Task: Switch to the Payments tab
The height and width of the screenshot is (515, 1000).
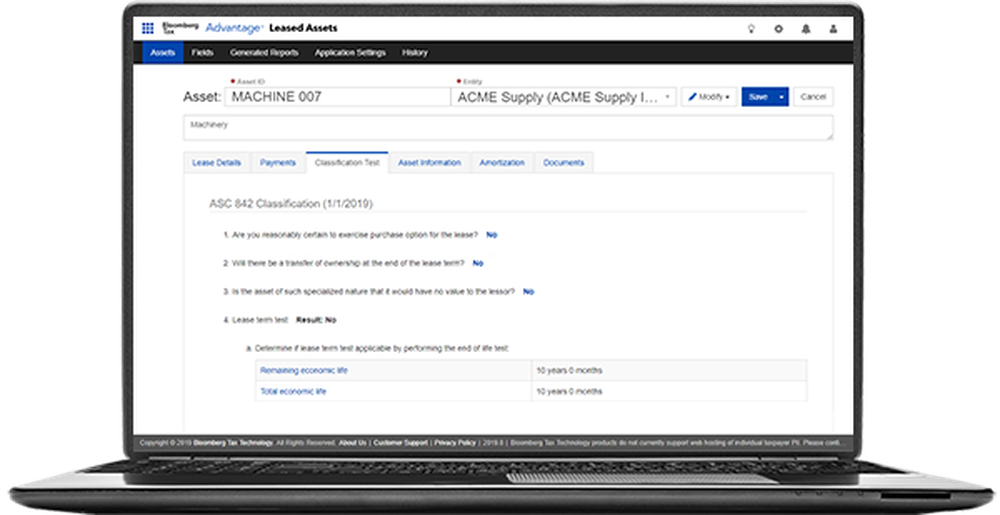Action: (x=277, y=163)
